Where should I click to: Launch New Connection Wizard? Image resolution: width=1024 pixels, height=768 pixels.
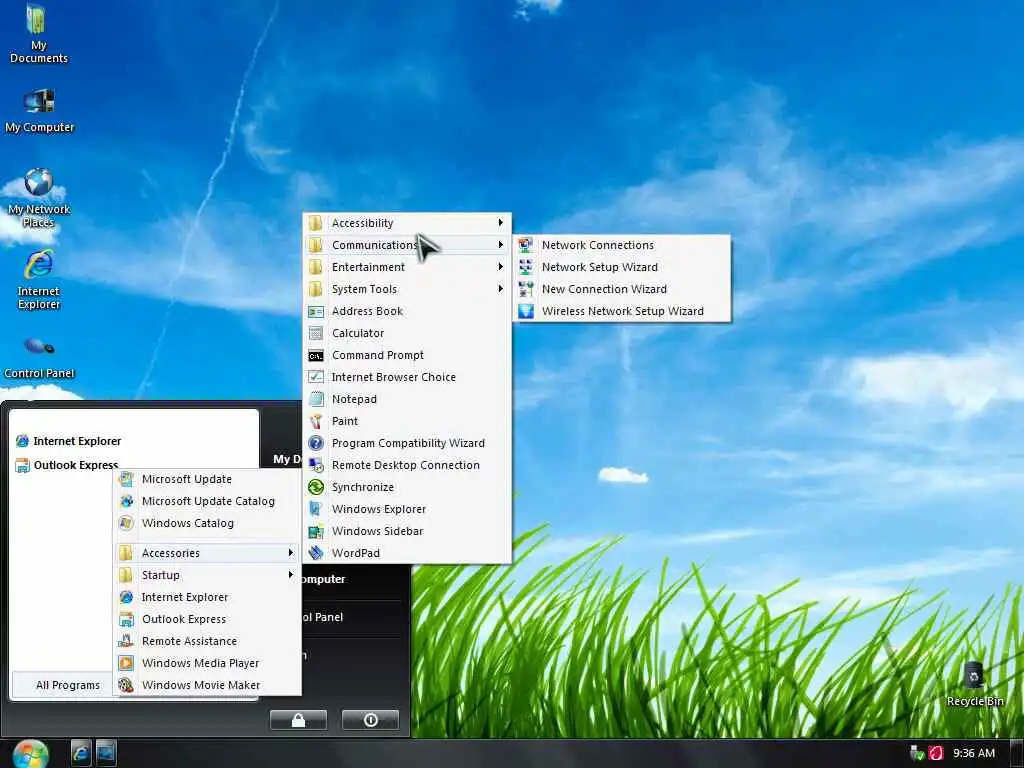622,289
